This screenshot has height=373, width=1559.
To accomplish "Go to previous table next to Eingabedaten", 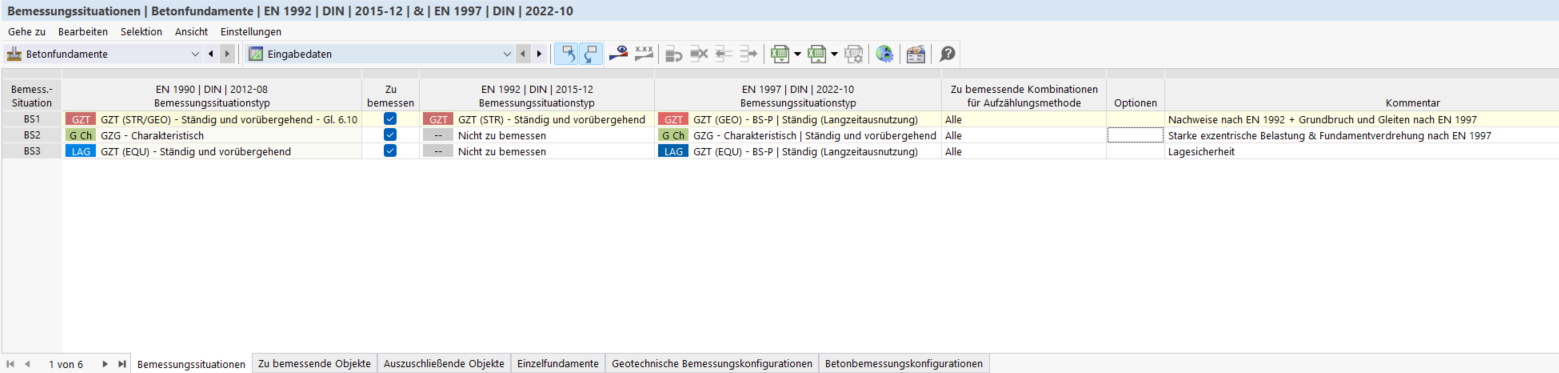I will pyautogui.click(x=523, y=54).
